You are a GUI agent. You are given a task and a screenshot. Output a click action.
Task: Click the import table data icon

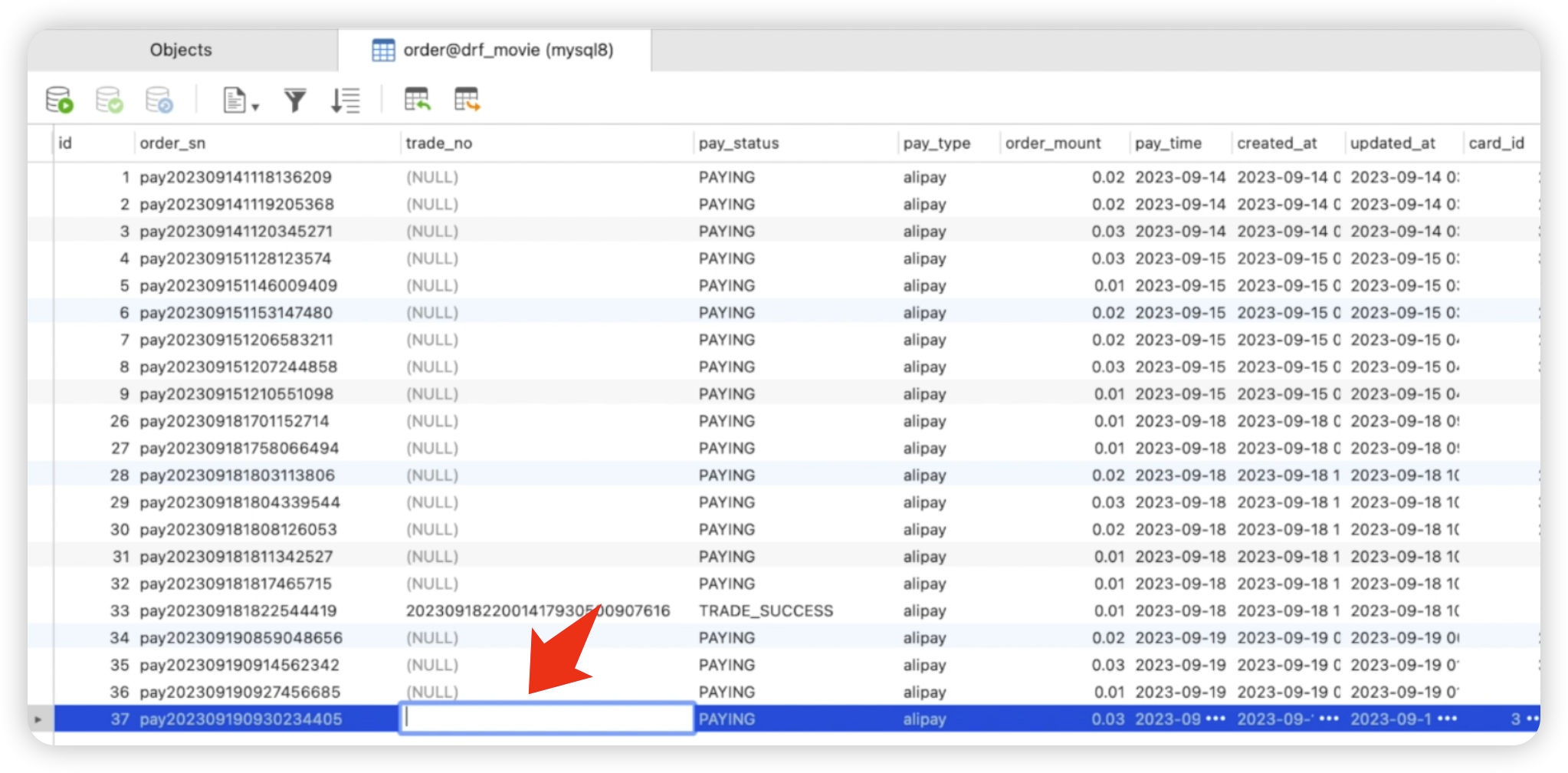coord(418,100)
